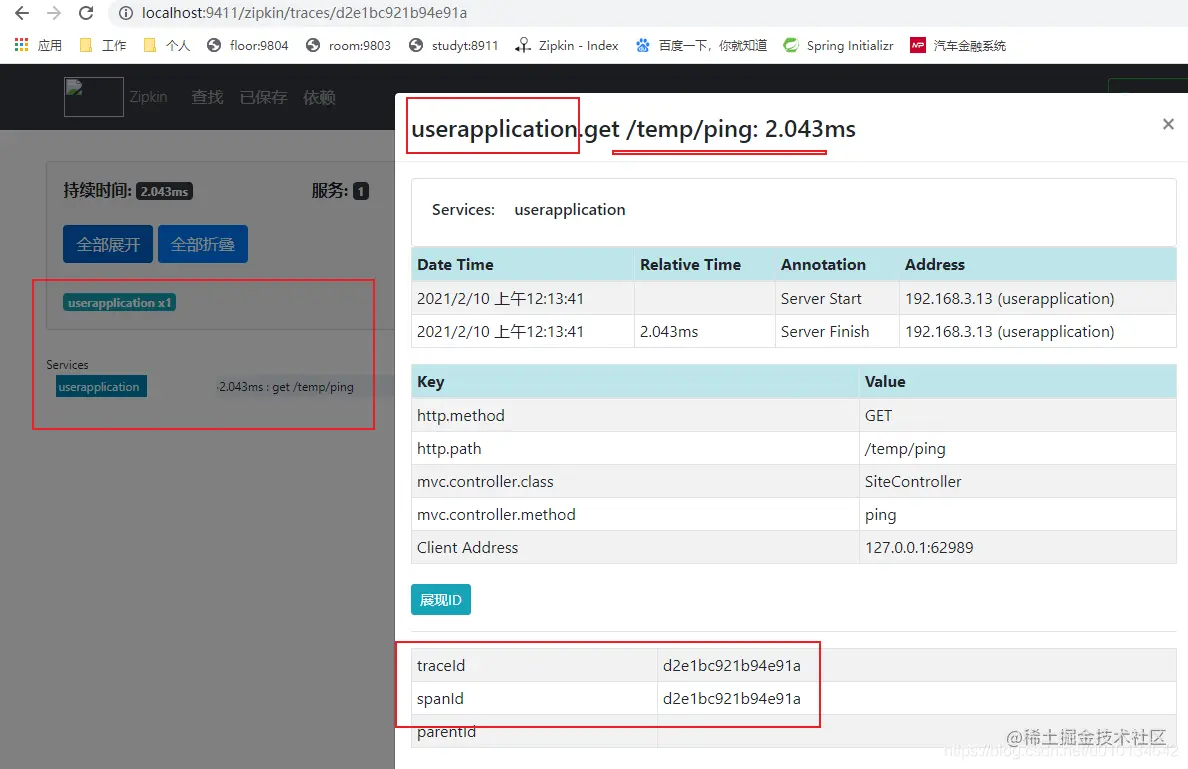Open the 百度一下 Baidu bookmark
The image size is (1188, 769).
[701, 45]
